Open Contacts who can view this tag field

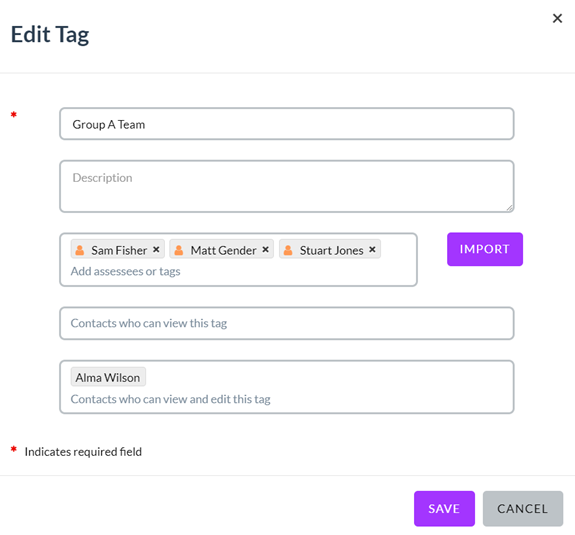coord(286,323)
